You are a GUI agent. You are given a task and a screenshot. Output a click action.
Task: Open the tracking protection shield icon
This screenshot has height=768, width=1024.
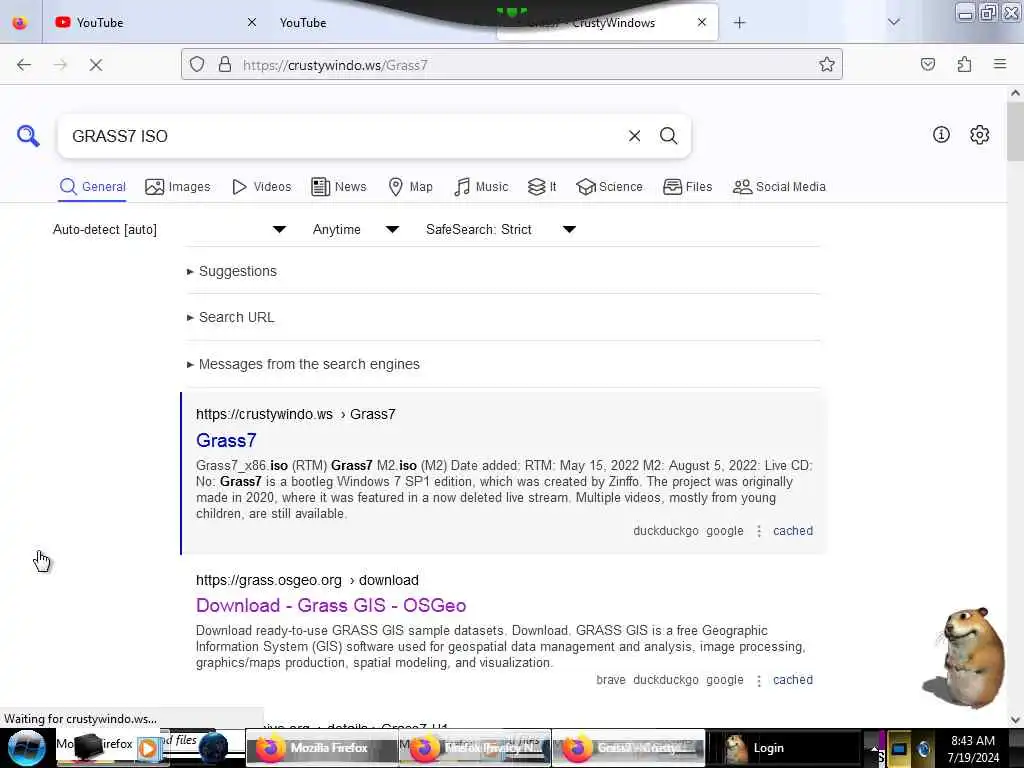tap(197, 65)
